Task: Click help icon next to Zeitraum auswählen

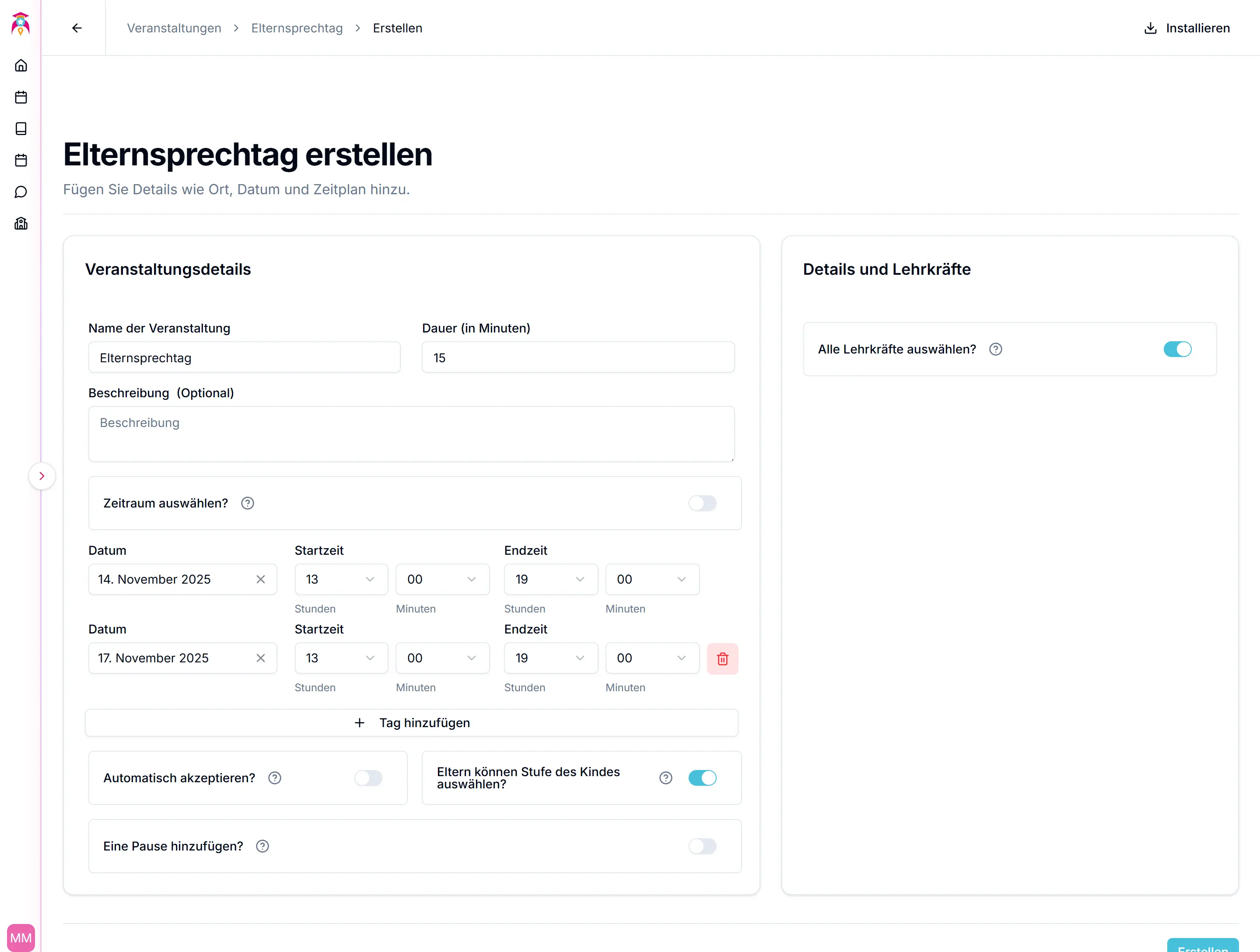Action: [x=247, y=503]
